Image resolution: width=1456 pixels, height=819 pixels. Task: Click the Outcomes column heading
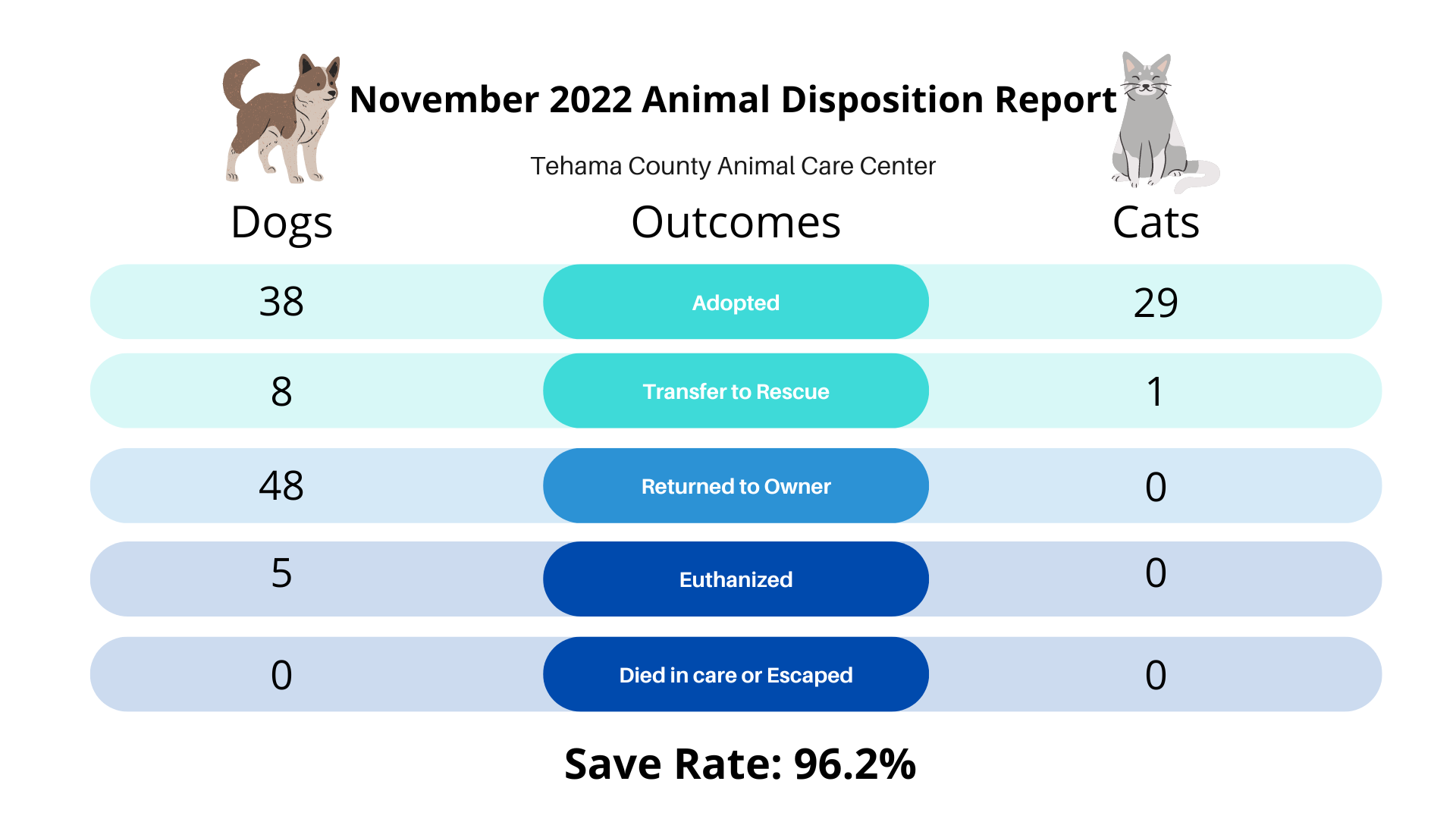(736, 222)
